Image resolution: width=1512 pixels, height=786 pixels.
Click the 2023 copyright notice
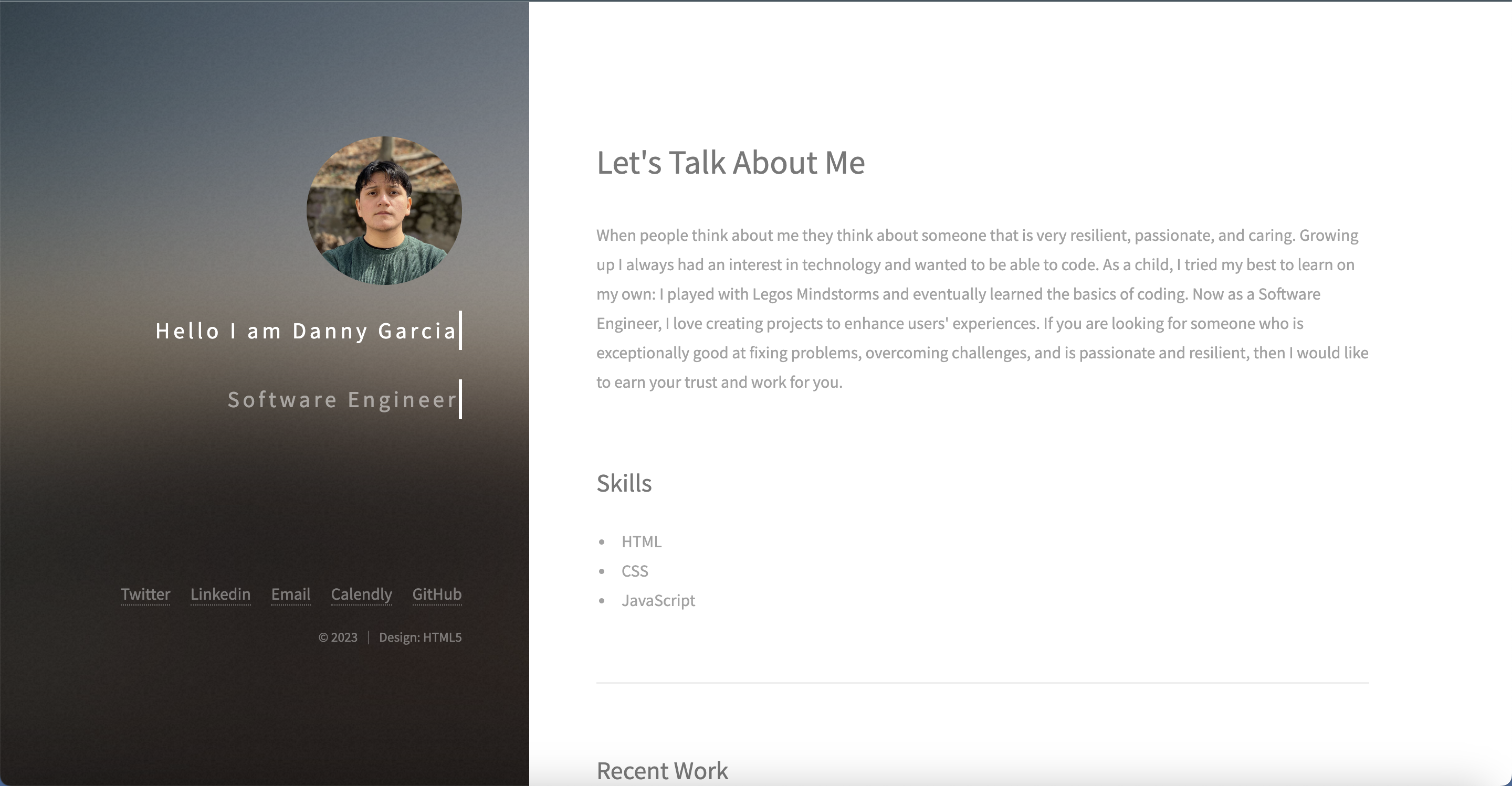(338, 637)
